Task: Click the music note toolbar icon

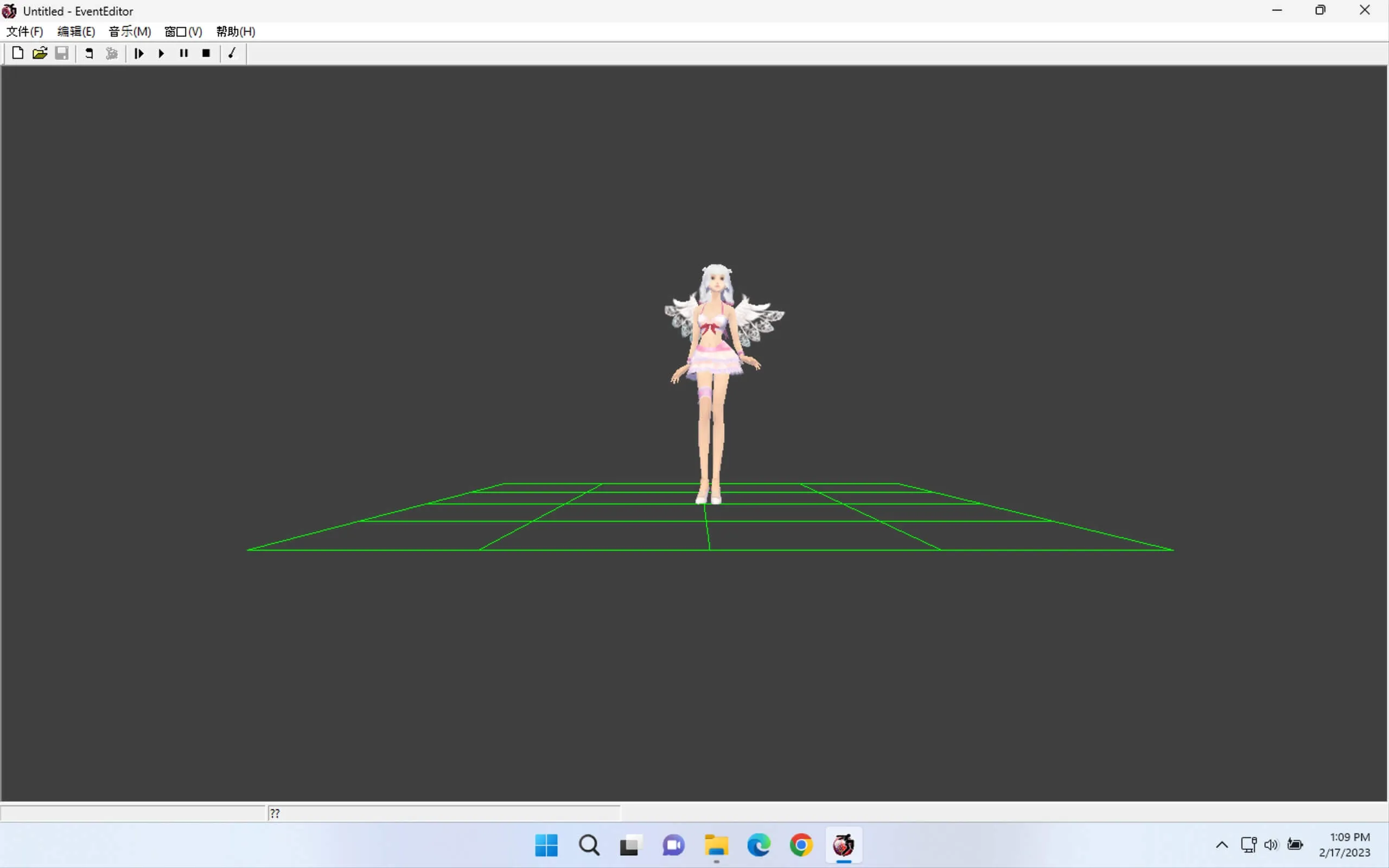Action: pyautogui.click(x=232, y=53)
